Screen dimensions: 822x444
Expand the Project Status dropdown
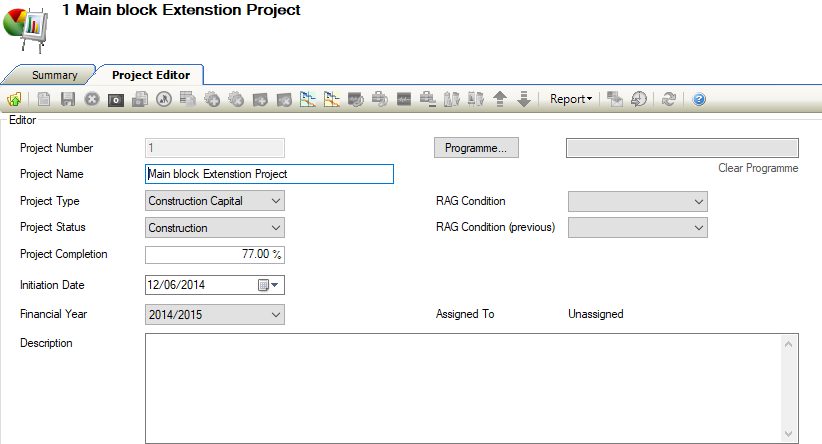[x=276, y=228]
